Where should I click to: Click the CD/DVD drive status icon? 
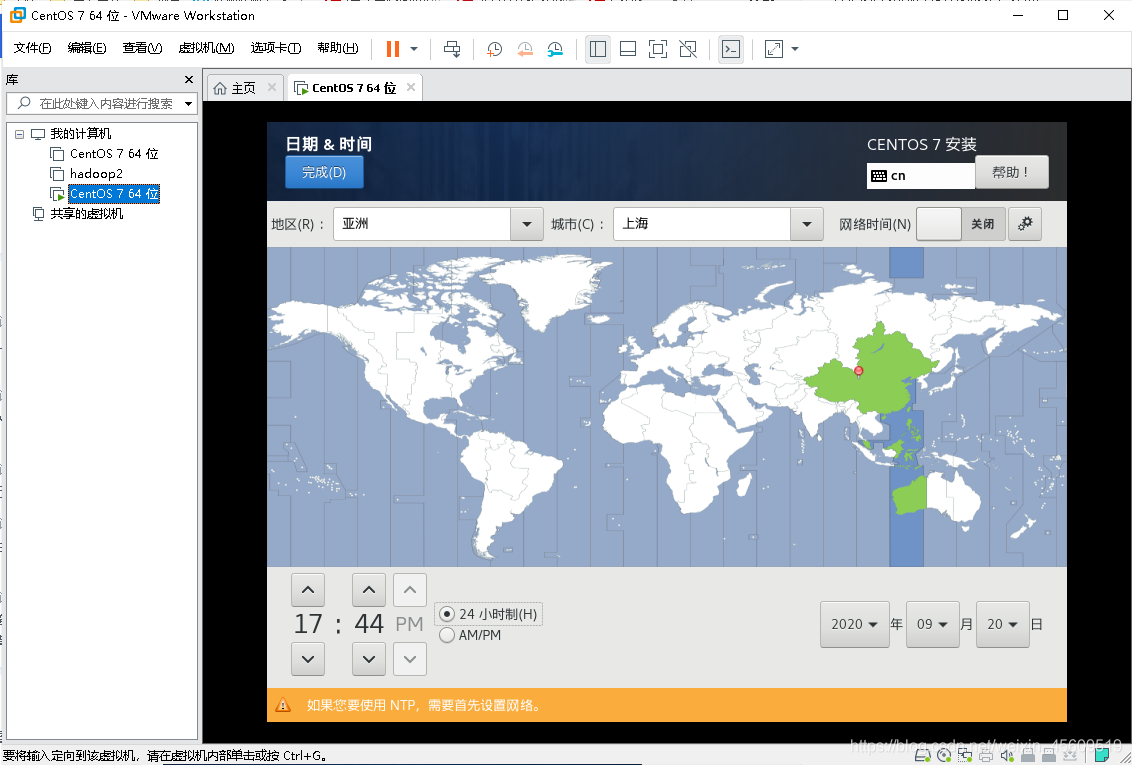click(944, 756)
